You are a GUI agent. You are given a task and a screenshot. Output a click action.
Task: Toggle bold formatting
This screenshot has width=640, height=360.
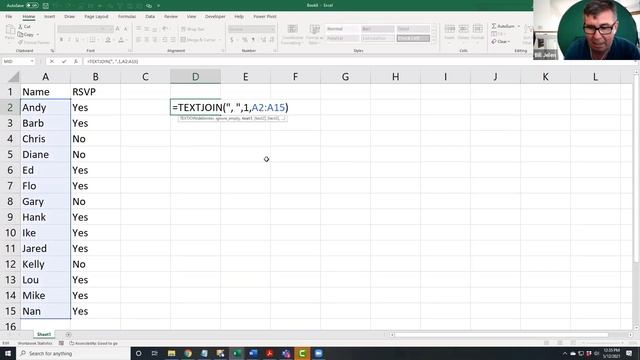61,40
